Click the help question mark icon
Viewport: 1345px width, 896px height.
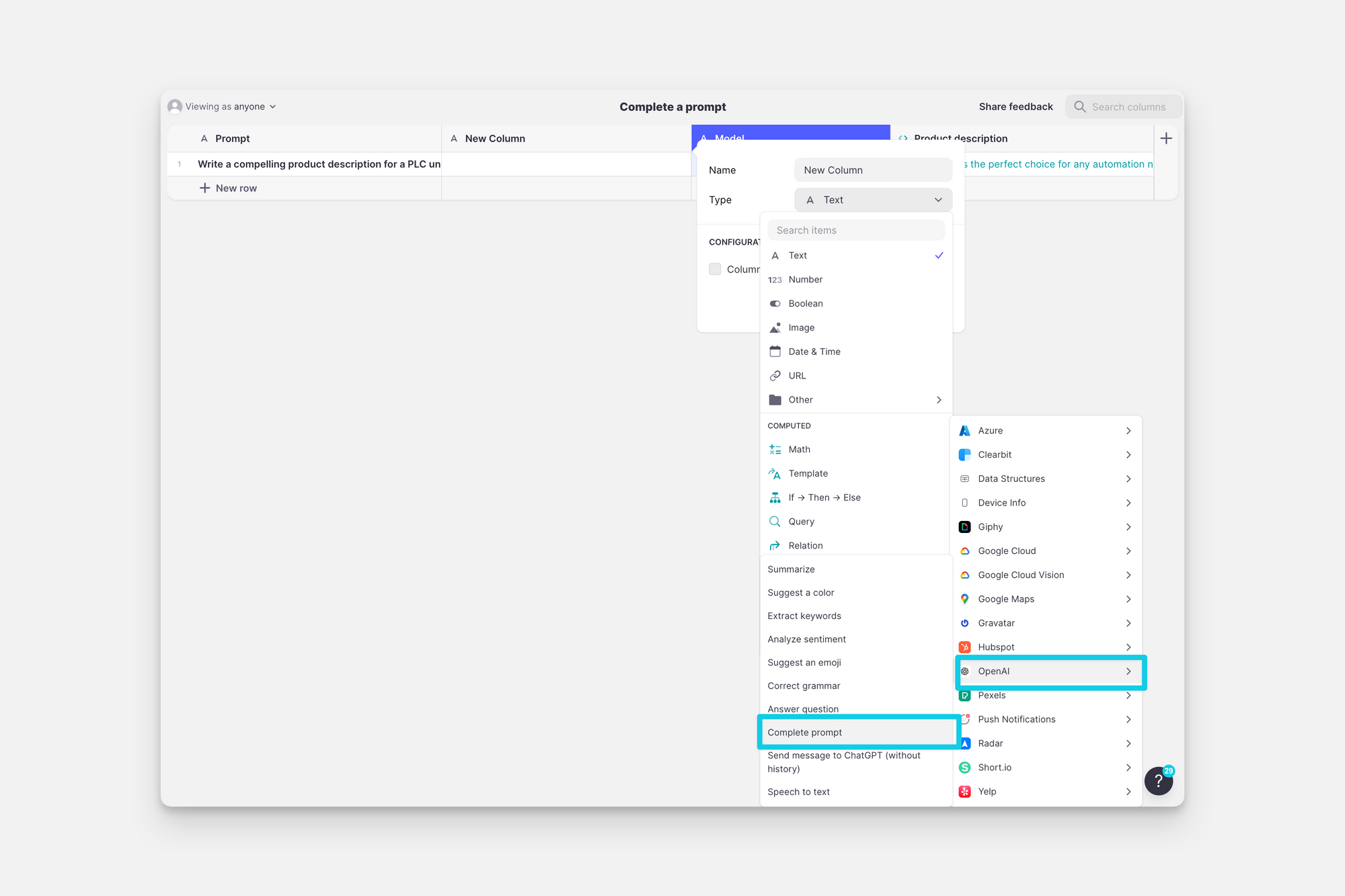[x=1158, y=781]
